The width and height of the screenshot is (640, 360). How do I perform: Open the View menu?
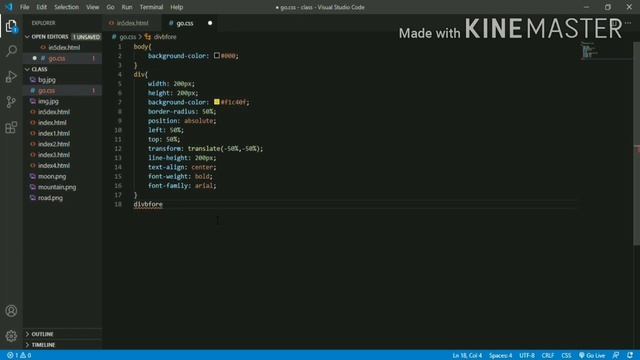[x=93, y=7]
